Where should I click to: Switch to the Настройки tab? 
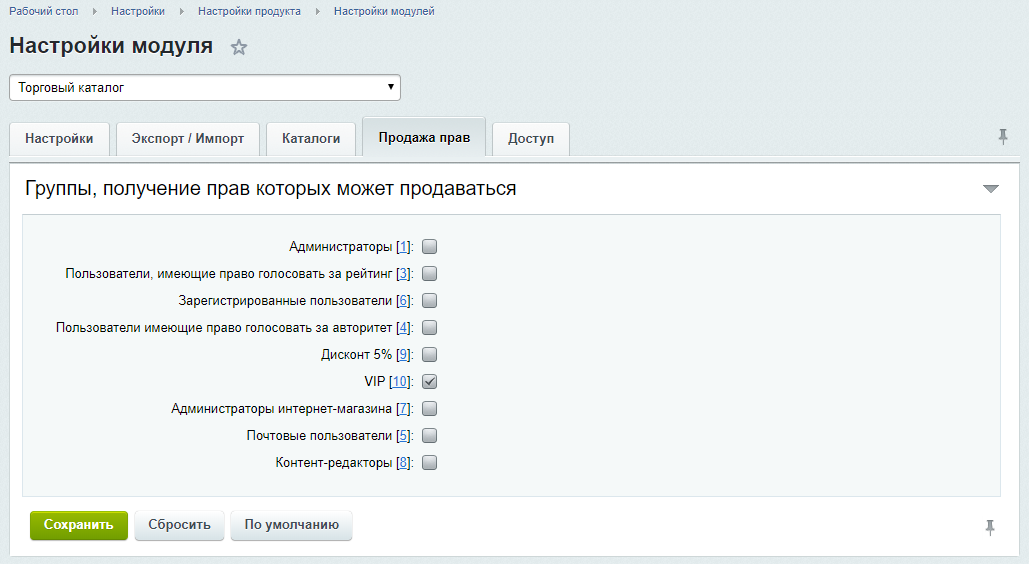59,139
